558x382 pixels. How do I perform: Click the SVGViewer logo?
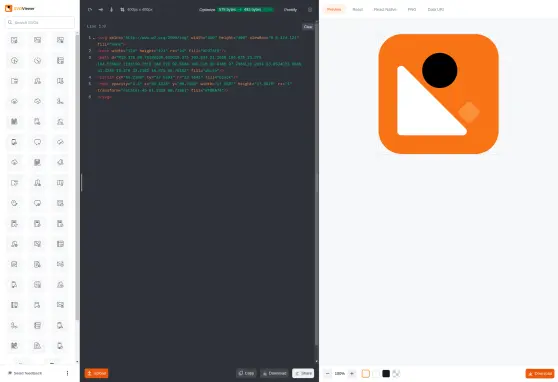tap(20, 8)
